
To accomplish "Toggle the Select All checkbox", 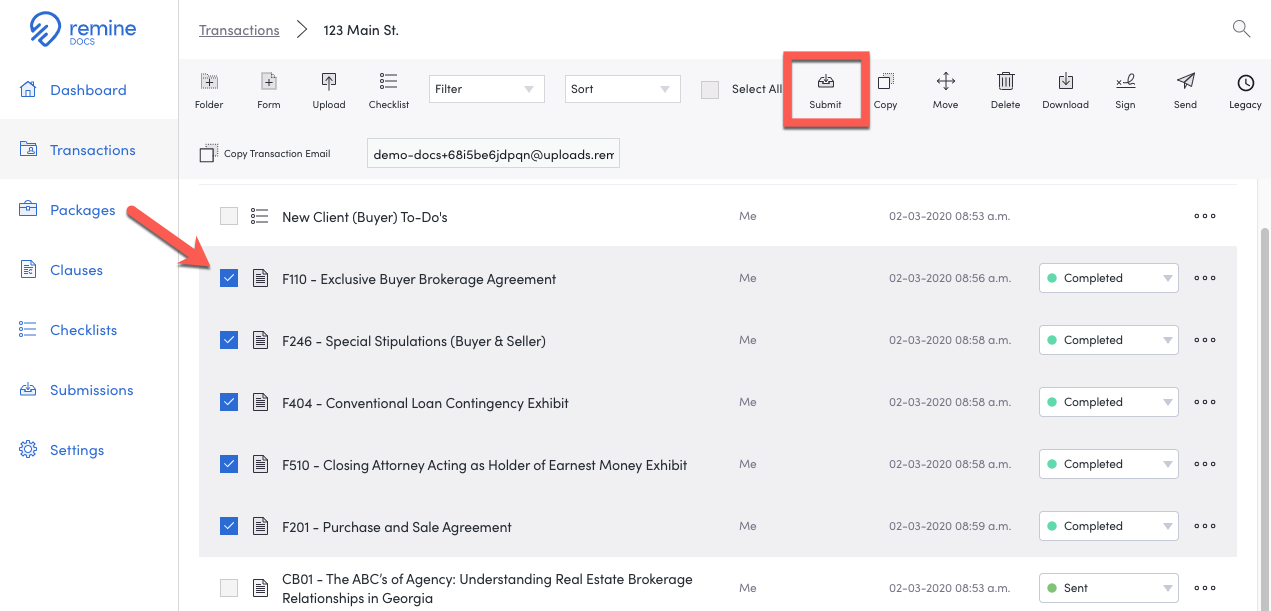I will point(710,90).
